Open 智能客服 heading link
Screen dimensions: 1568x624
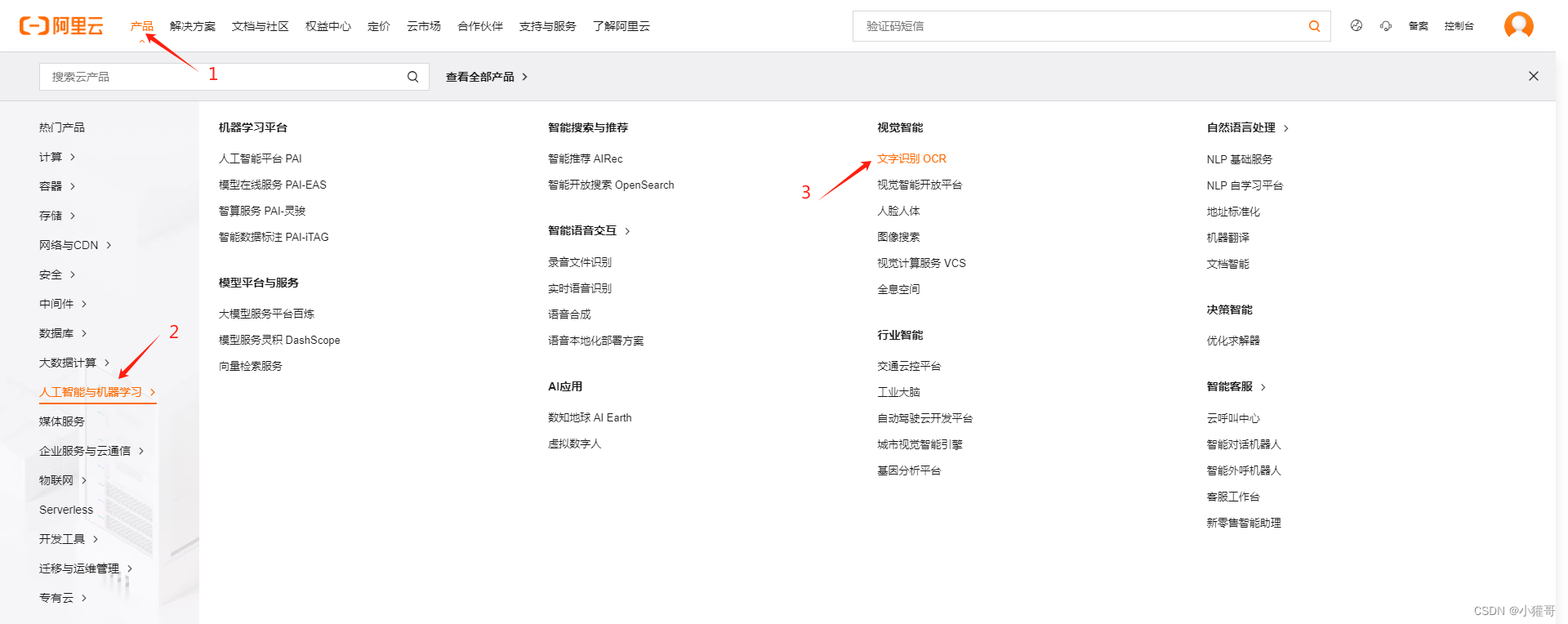click(1236, 386)
